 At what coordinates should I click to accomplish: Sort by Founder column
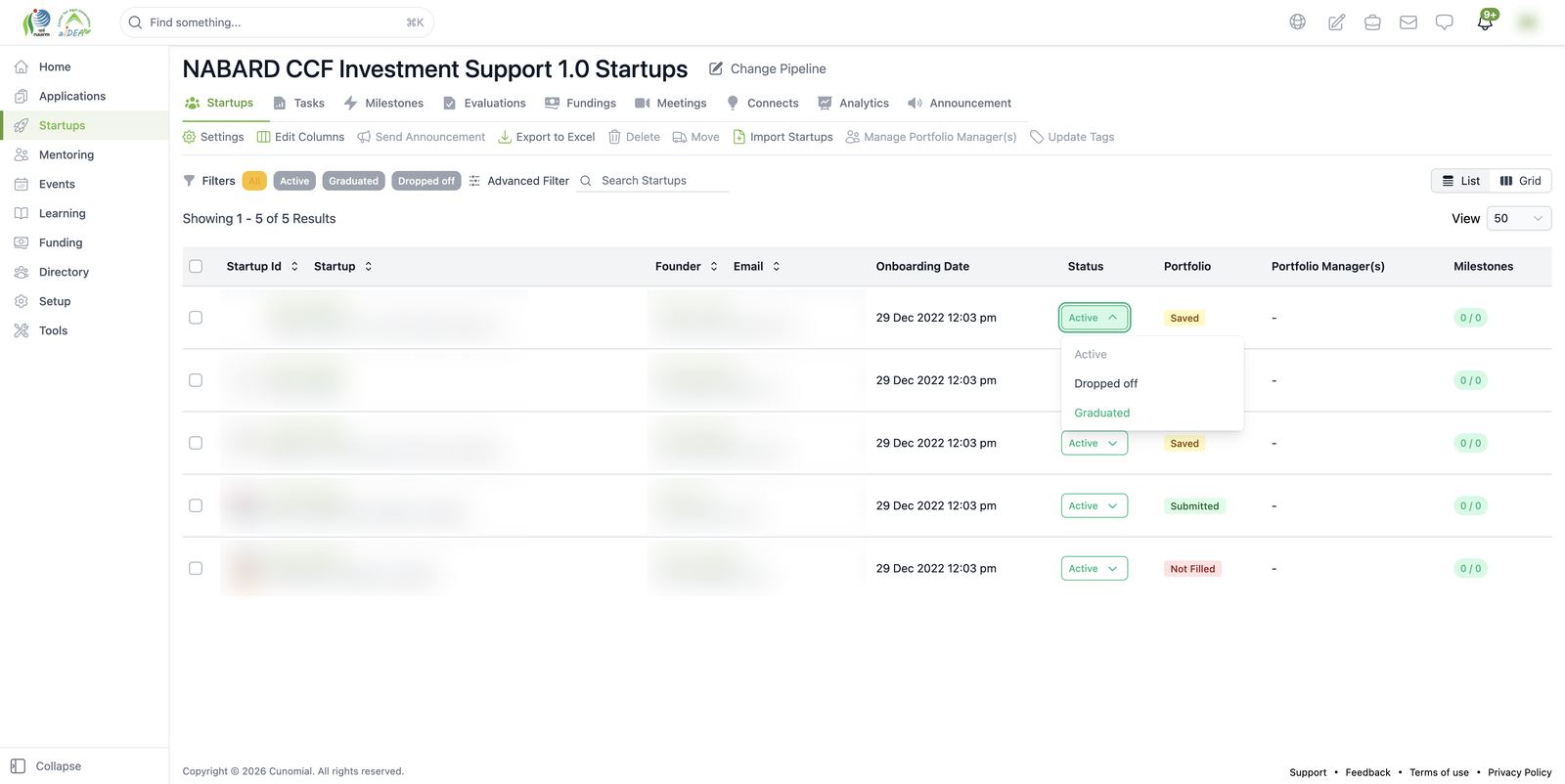coord(714,266)
